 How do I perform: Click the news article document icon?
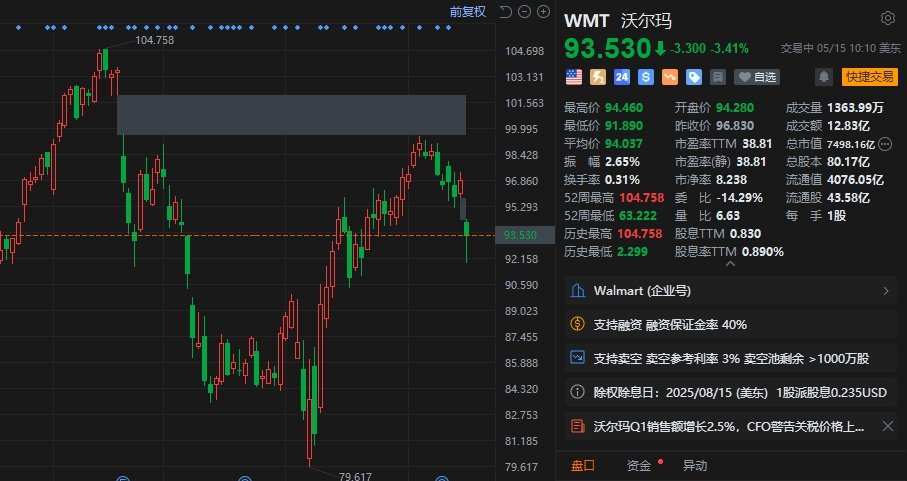[x=577, y=427]
